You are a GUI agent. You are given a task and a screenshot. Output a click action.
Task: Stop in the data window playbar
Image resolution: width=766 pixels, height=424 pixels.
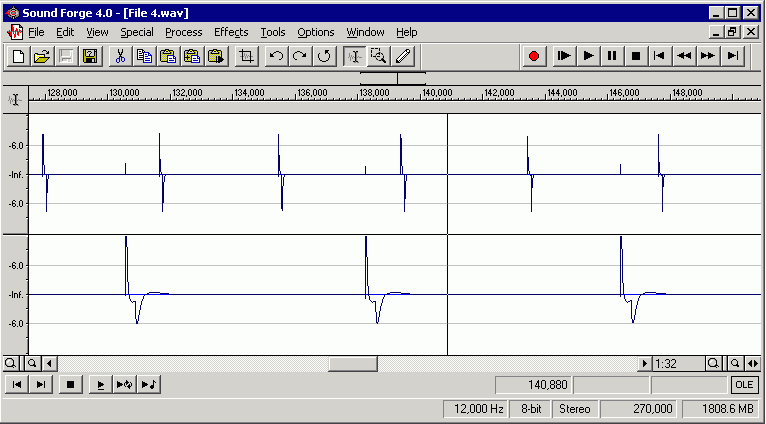[70, 384]
